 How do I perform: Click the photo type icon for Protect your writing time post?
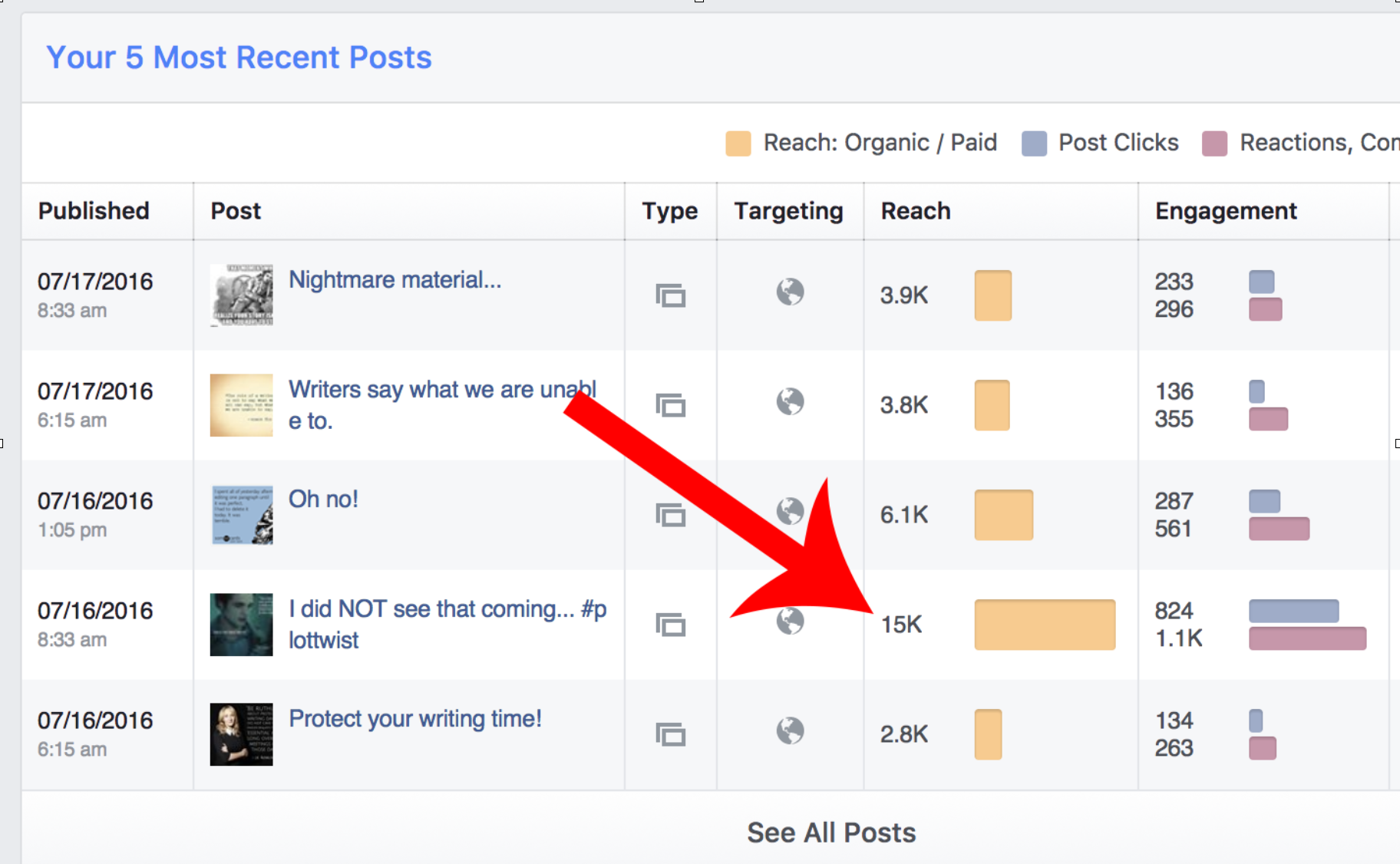[670, 734]
